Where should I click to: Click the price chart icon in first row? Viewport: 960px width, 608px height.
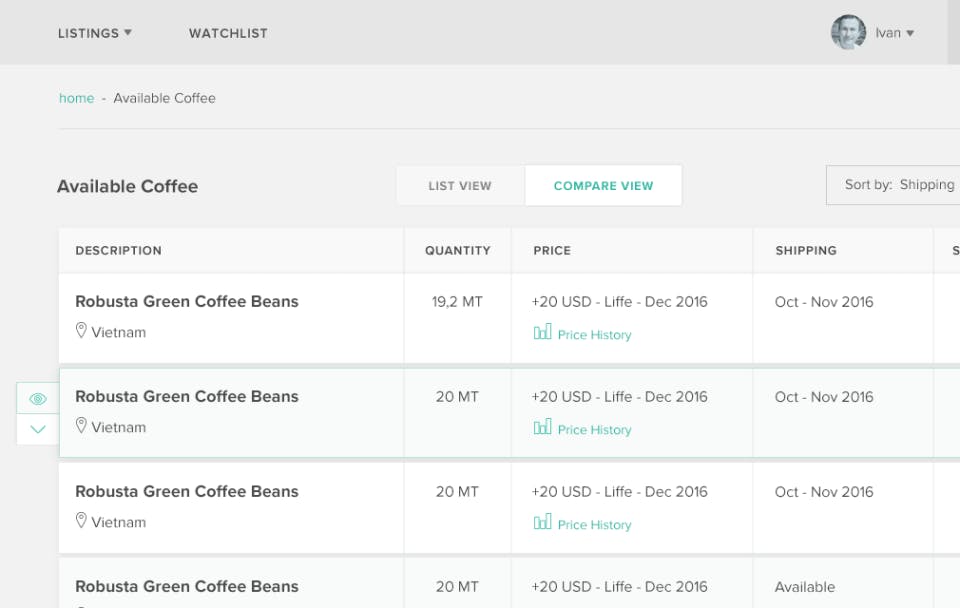point(542,333)
